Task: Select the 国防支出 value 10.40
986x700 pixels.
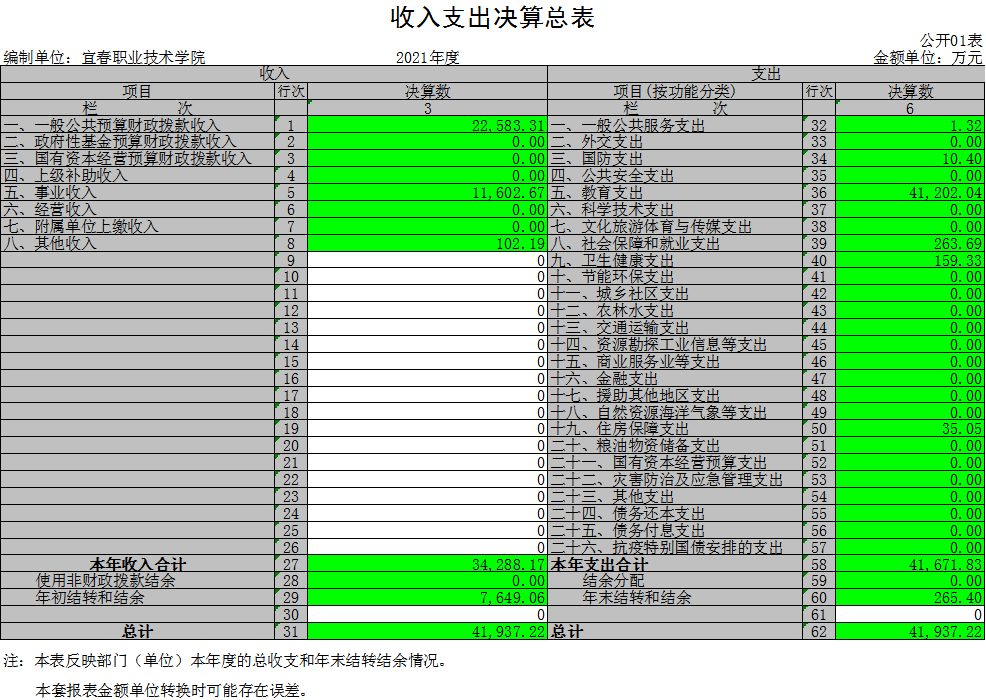Action: point(909,159)
